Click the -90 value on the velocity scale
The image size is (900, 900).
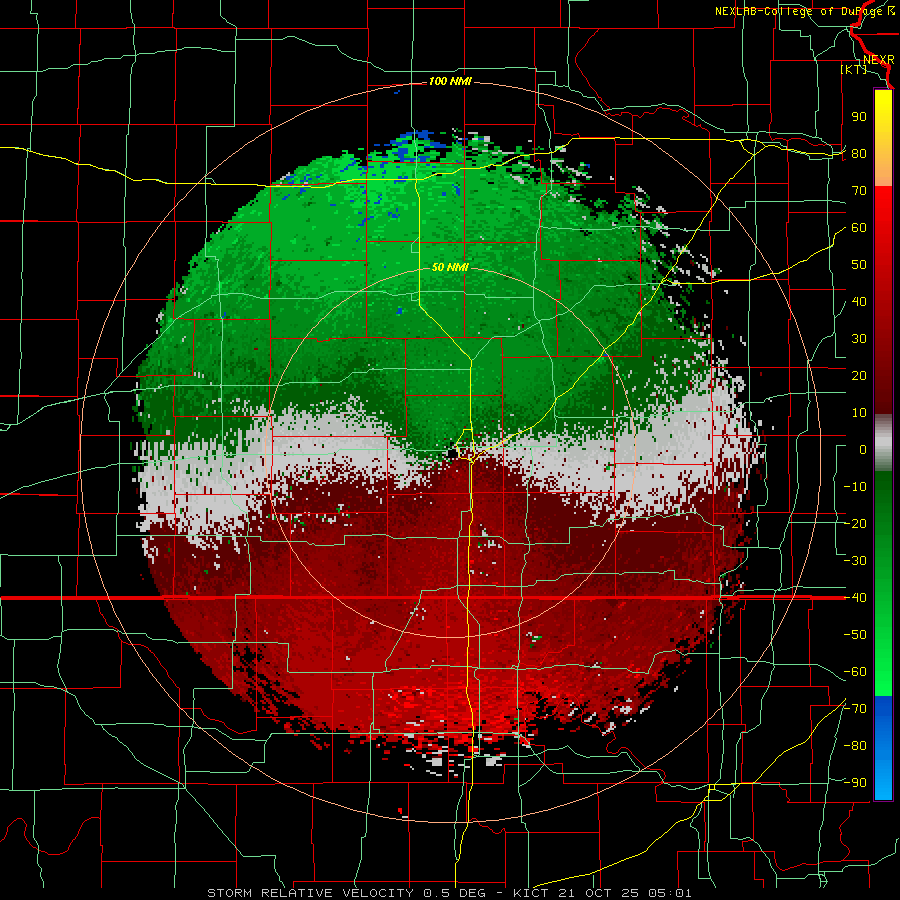[x=855, y=783]
